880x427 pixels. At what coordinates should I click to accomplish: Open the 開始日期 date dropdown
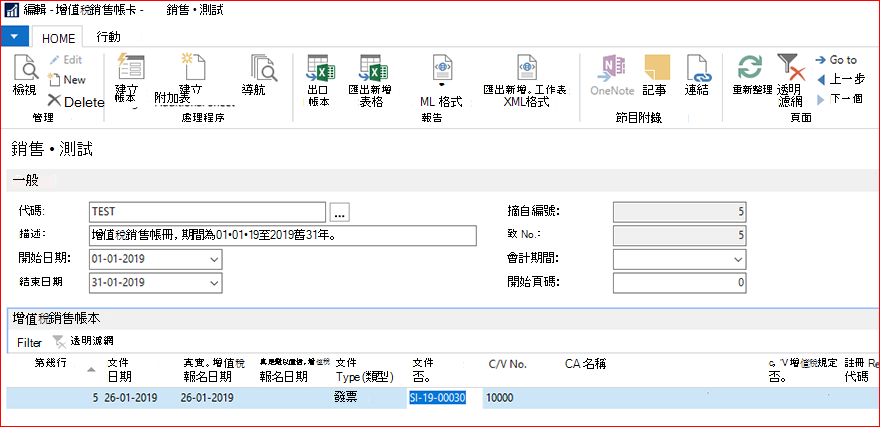click(x=214, y=260)
